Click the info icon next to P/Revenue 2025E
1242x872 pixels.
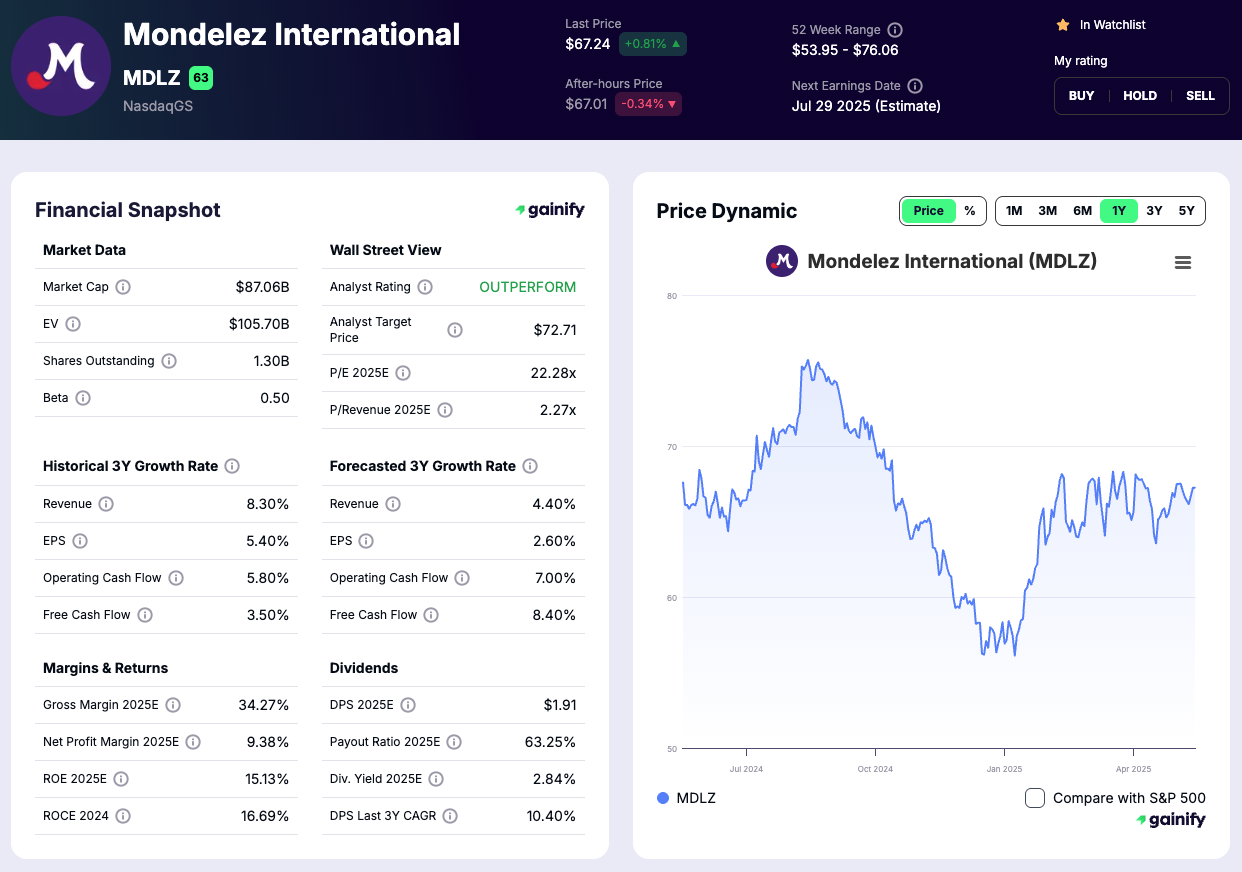(x=445, y=410)
